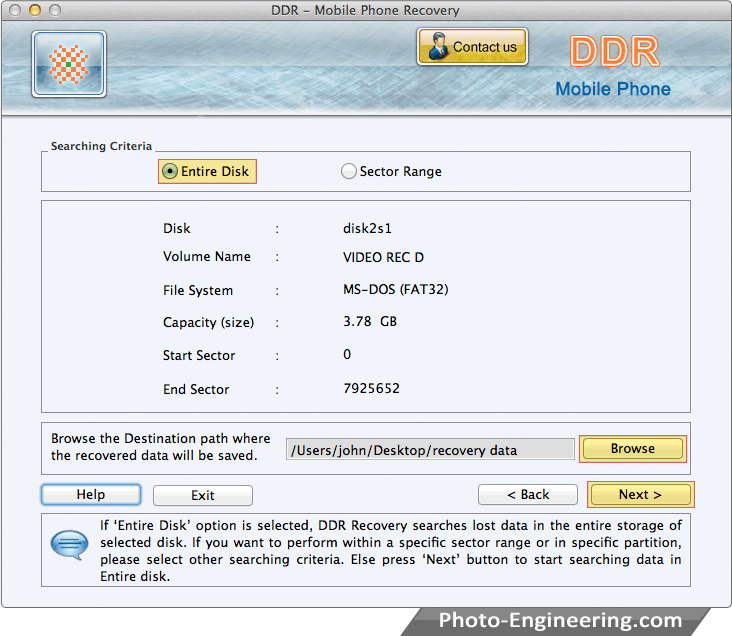
Task: Select the Entire Disk radio option
Action: pyautogui.click(x=207, y=171)
